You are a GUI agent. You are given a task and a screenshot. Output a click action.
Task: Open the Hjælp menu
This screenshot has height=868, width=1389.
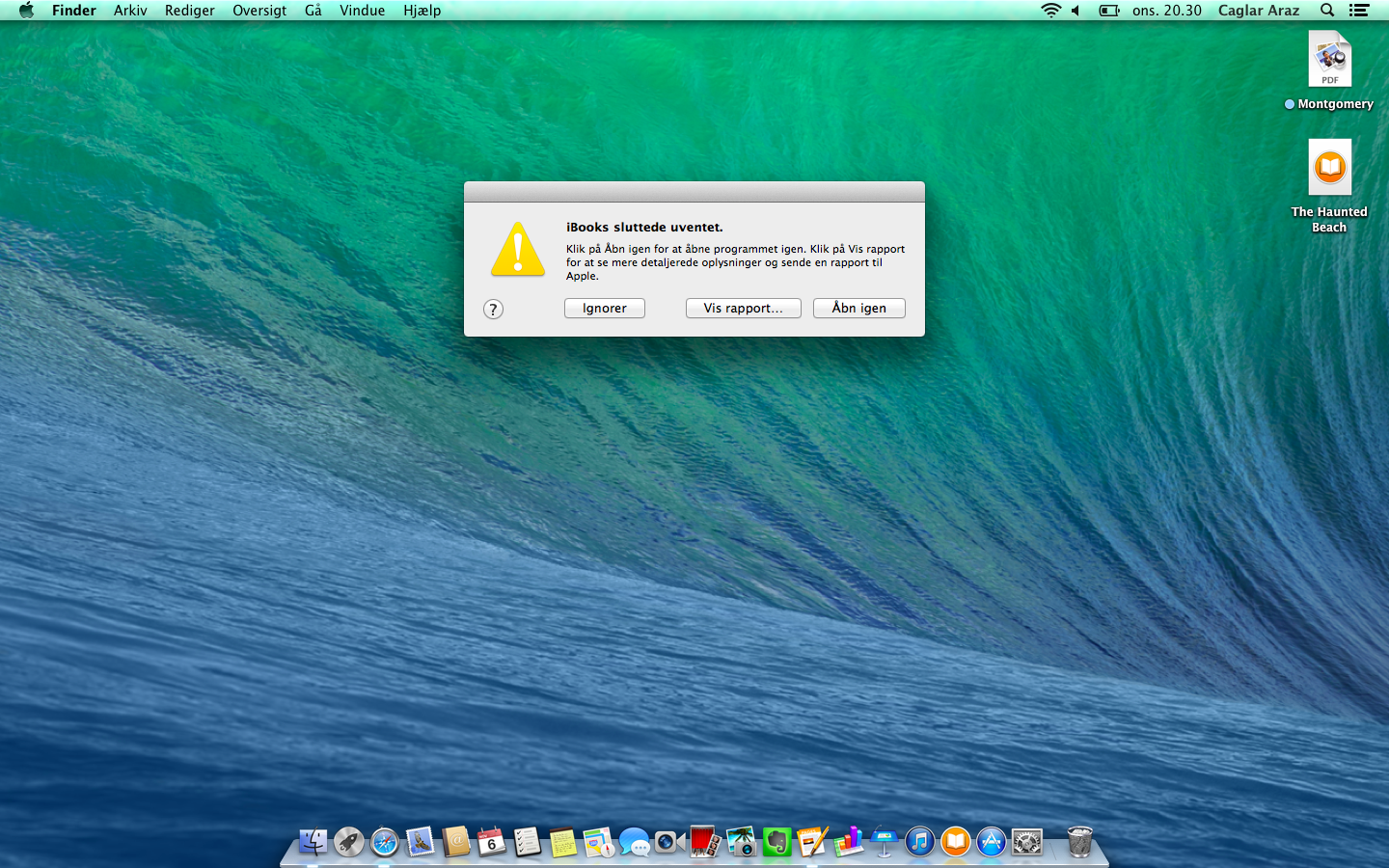coord(422,11)
